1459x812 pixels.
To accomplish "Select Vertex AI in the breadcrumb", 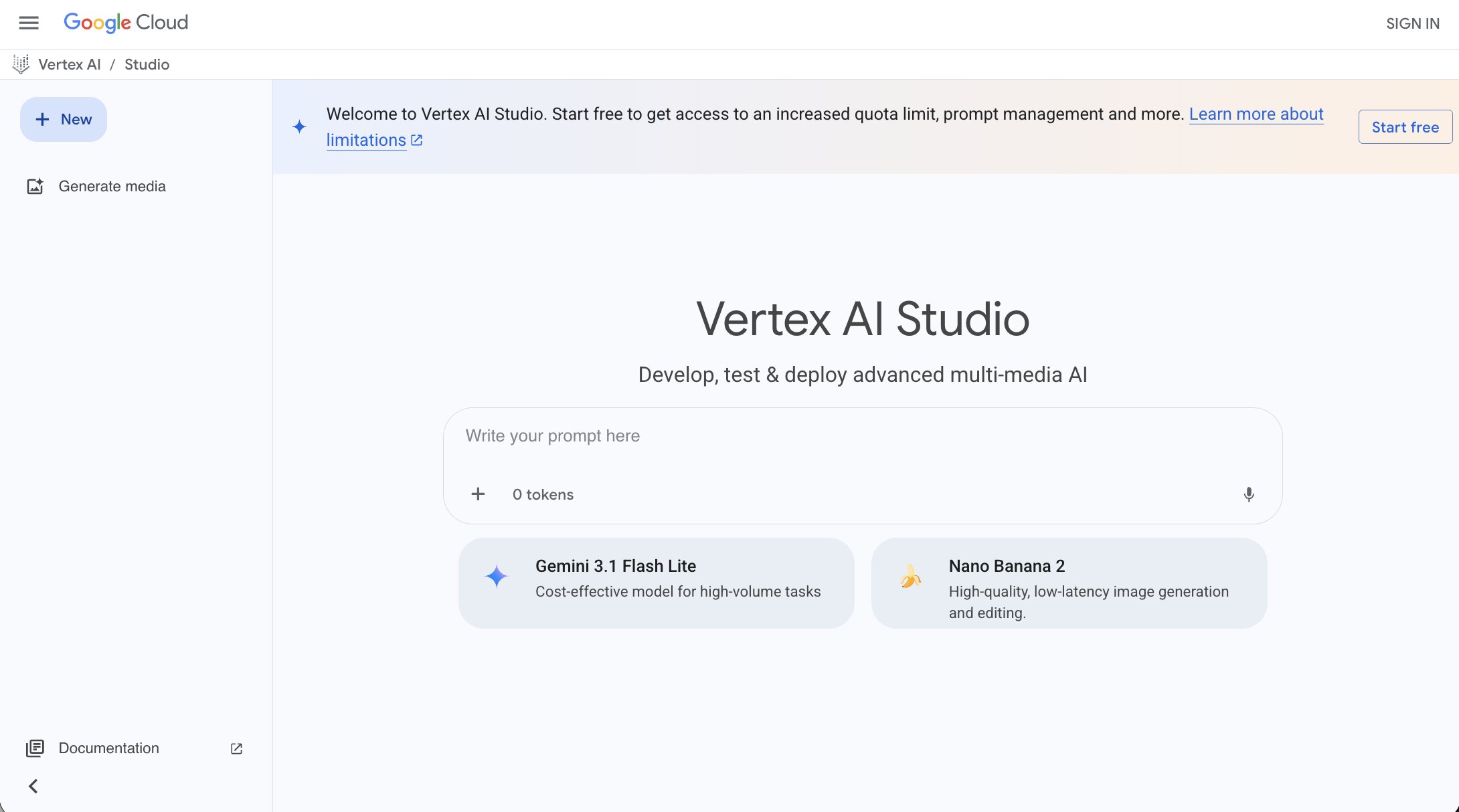I will pos(70,64).
